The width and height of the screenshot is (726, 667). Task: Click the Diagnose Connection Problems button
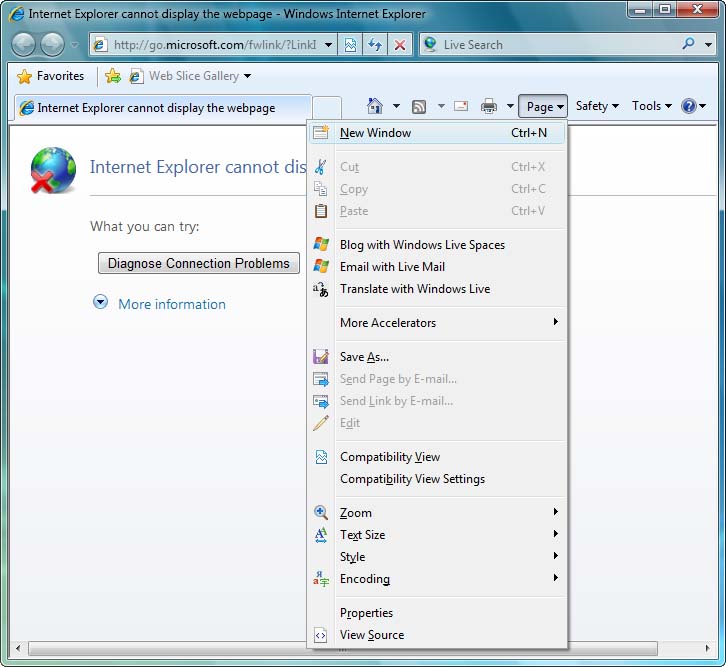(199, 263)
